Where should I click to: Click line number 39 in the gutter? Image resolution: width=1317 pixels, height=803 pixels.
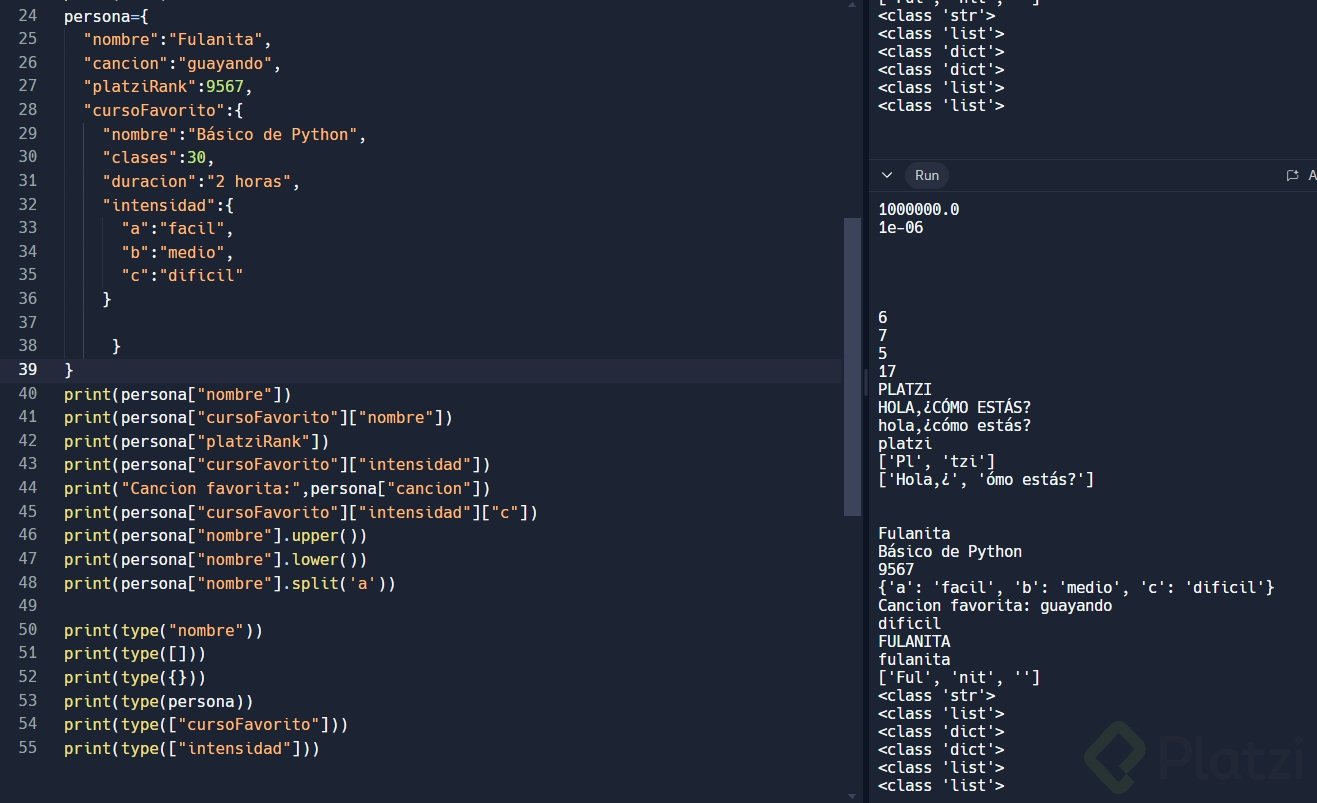coord(28,370)
